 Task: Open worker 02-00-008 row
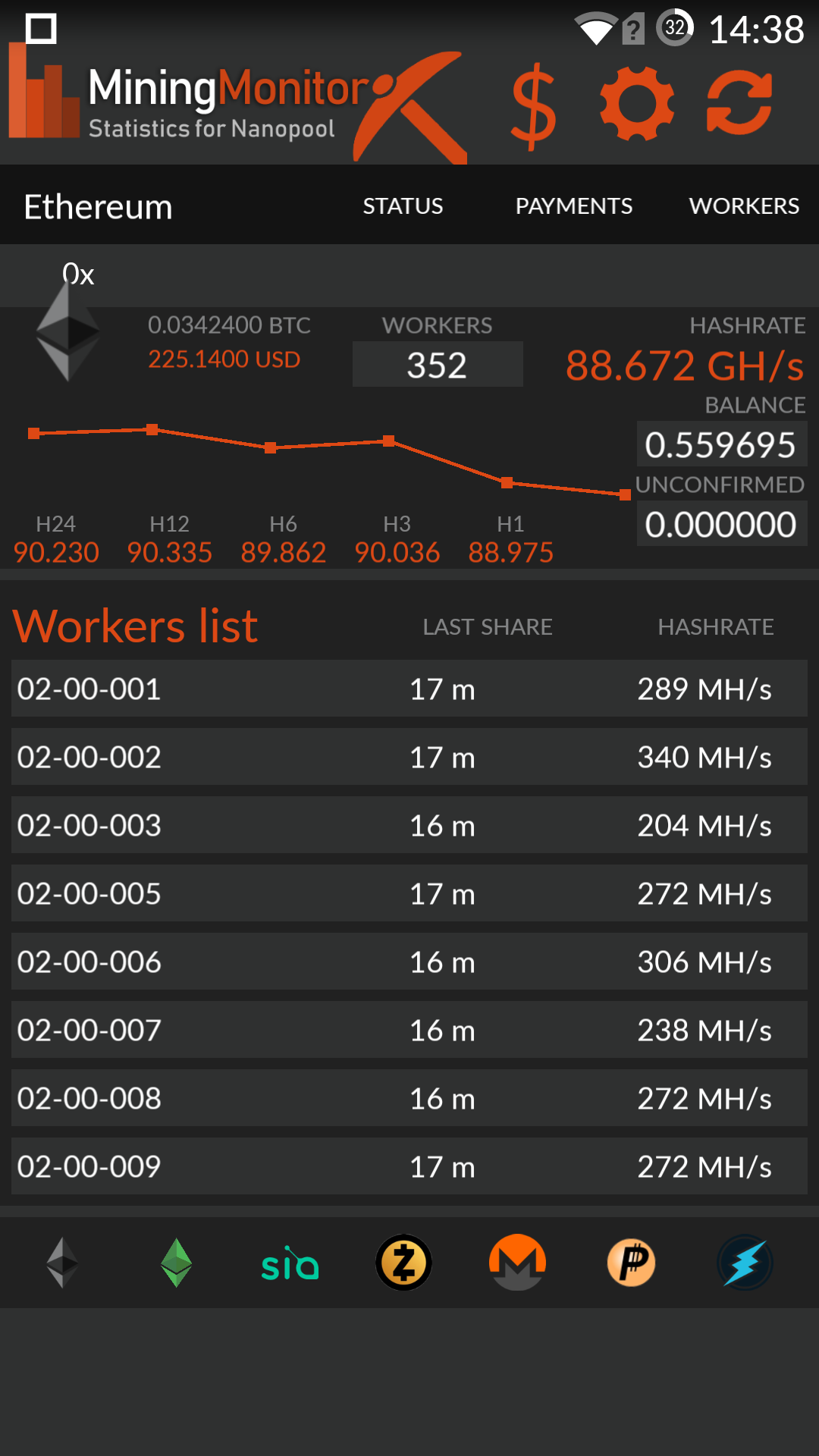(409, 1098)
